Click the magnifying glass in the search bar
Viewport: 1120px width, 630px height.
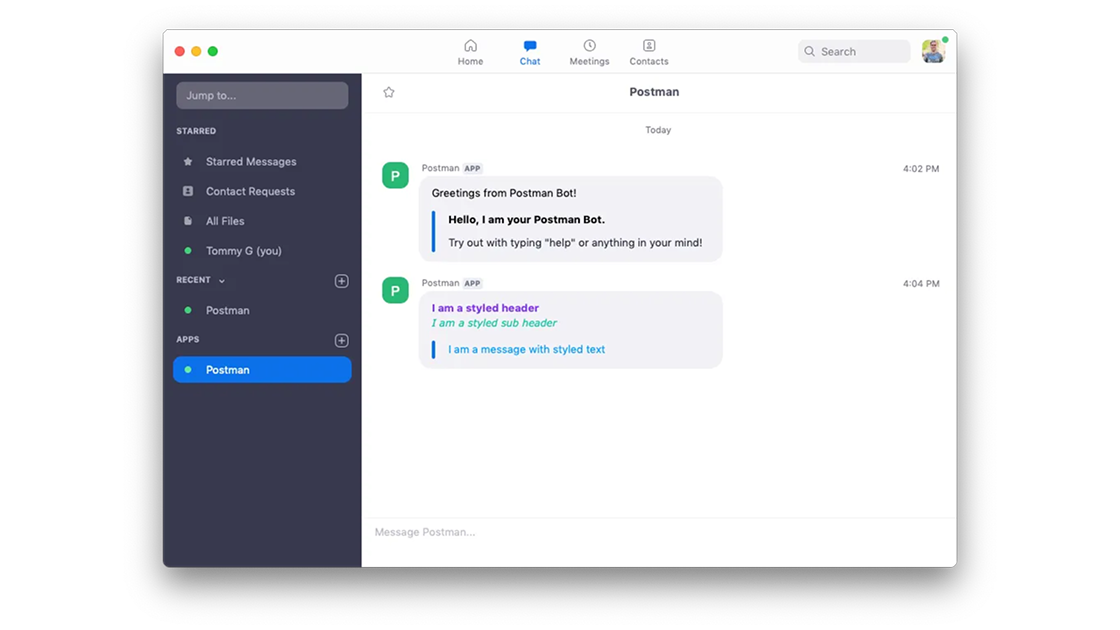tap(810, 51)
